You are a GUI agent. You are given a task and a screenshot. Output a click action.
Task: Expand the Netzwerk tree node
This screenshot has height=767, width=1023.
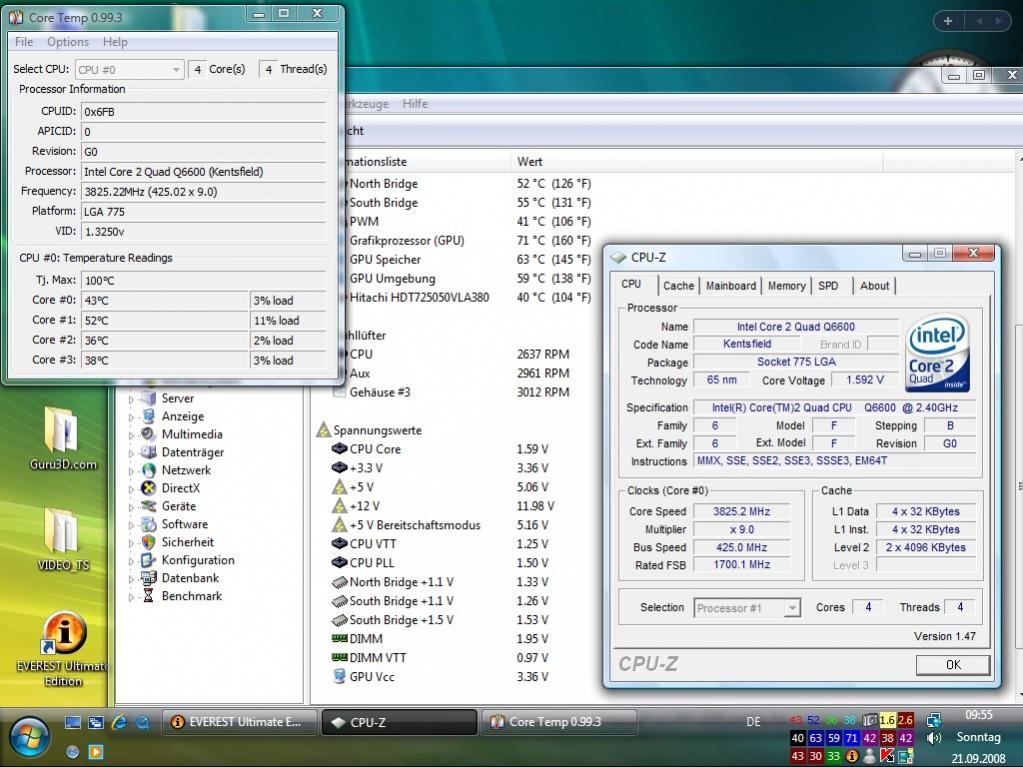tap(131, 471)
